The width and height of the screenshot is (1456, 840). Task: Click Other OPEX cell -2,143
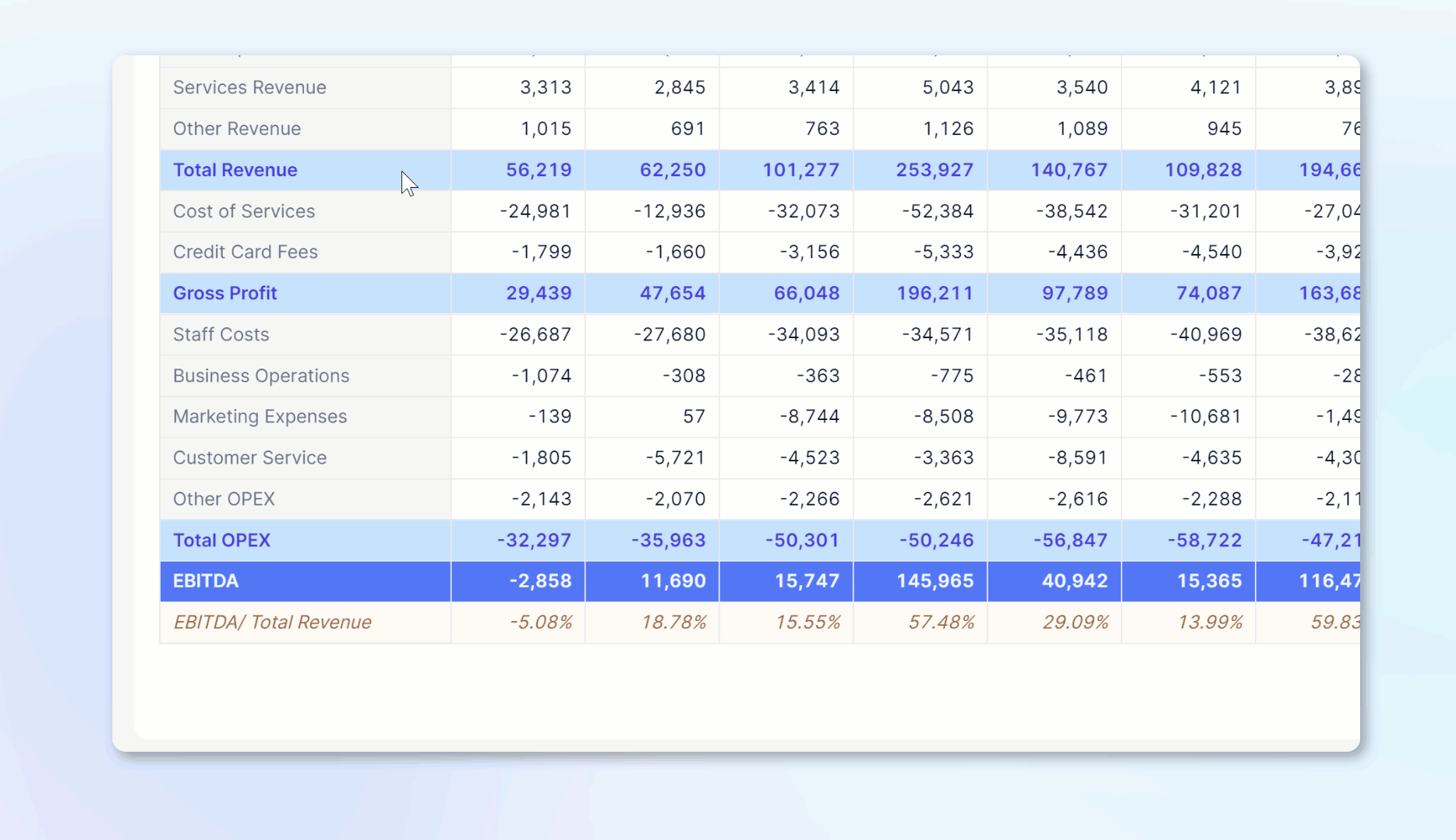click(518, 499)
